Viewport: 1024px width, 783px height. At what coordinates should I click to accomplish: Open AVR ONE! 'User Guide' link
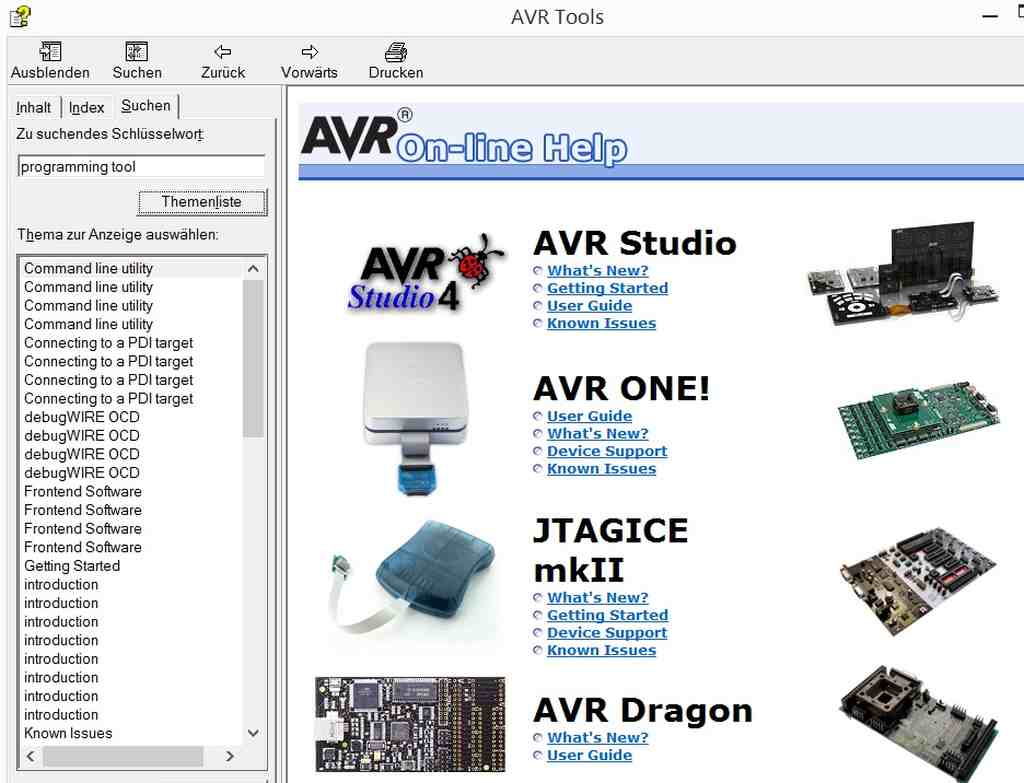click(x=590, y=416)
